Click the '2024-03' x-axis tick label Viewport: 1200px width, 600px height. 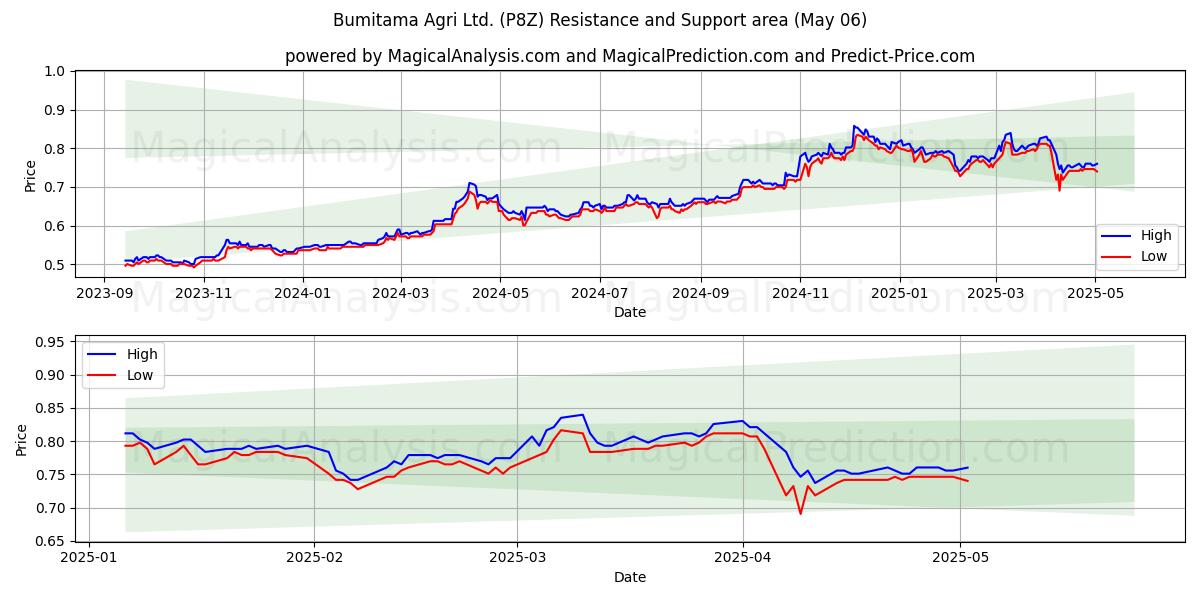(401, 294)
